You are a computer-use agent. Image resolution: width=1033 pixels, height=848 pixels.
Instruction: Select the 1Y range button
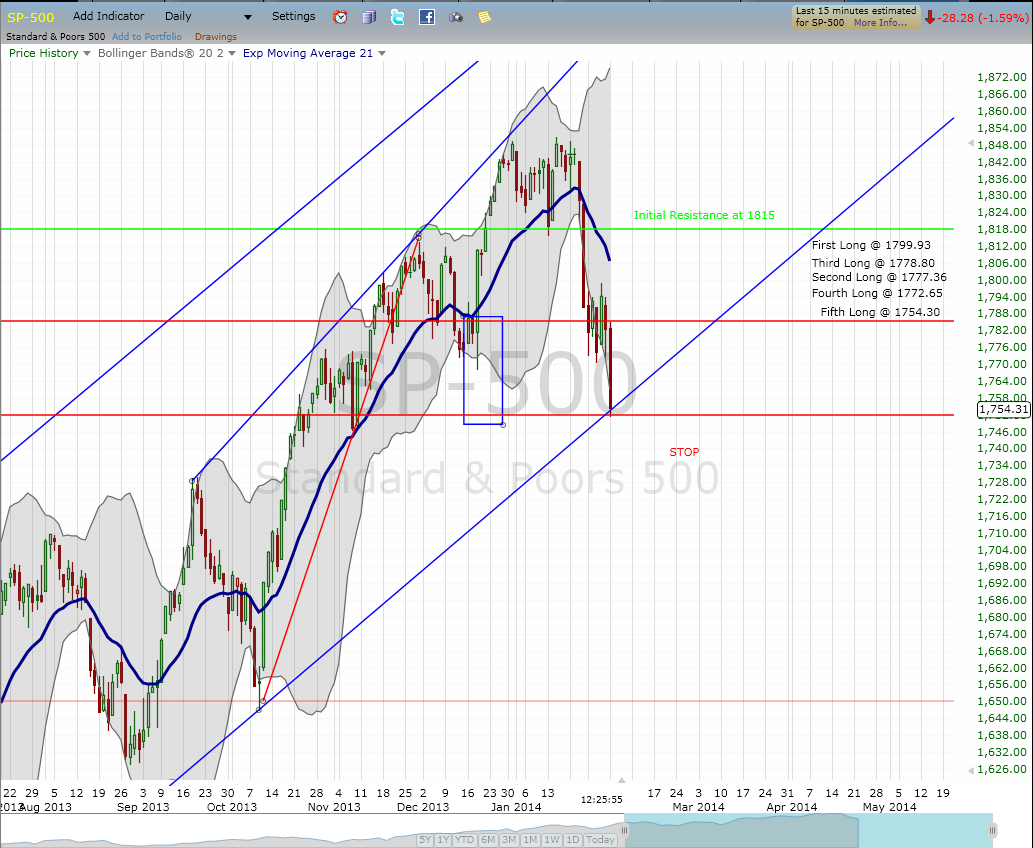443,839
